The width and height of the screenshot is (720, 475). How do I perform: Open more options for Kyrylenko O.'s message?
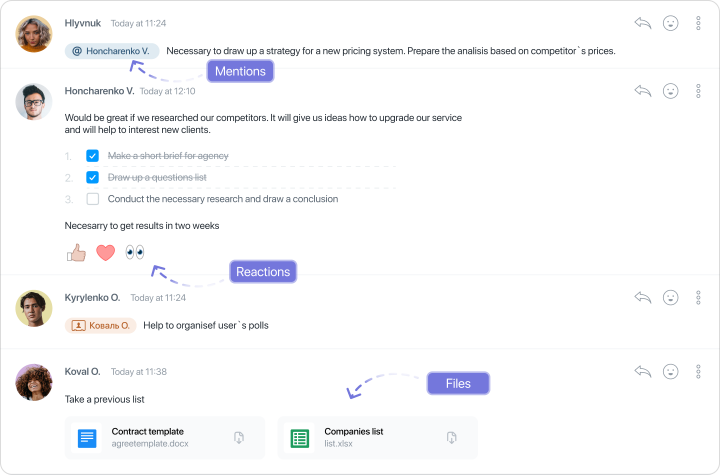698,297
